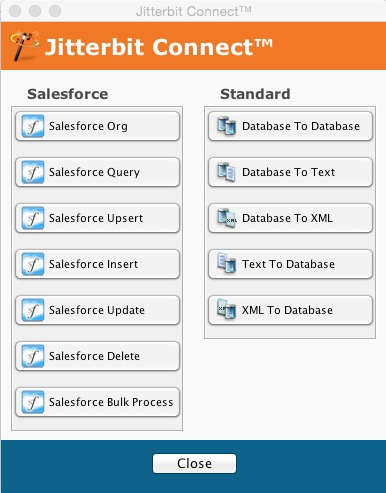Open the Salesforce Insert wizard
This screenshot has height=493, width=386.
tap(97, 264)
